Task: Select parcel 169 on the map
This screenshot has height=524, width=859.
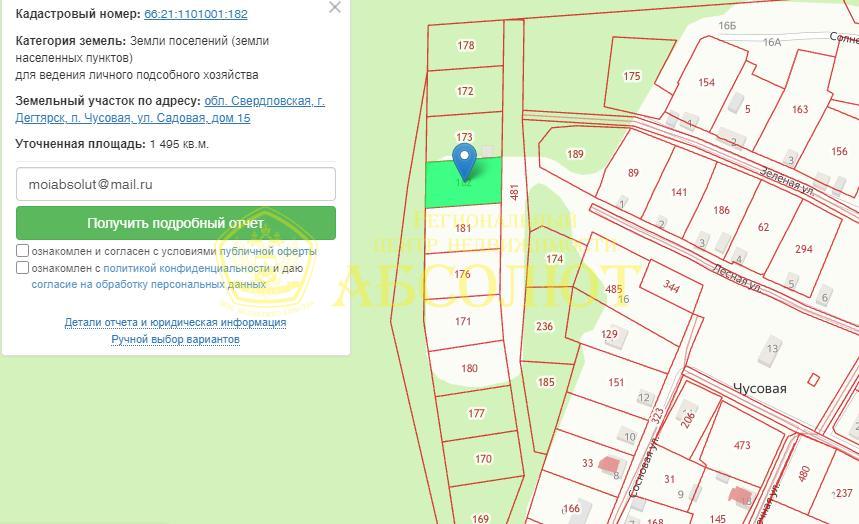Action: coord(480,517)
